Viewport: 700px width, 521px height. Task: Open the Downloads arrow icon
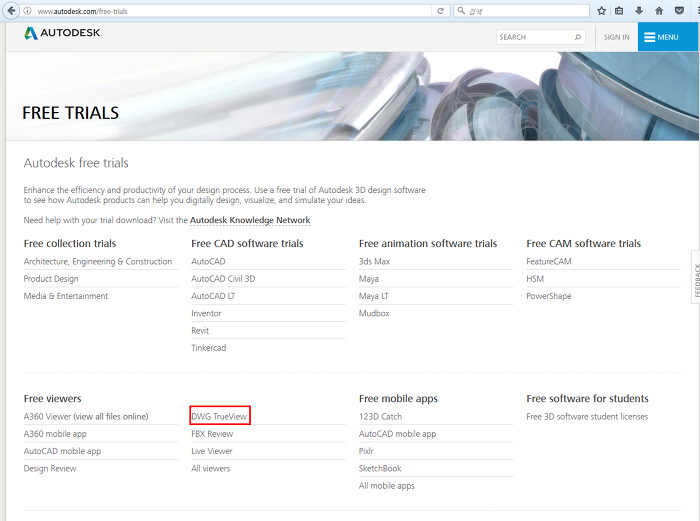tap(639, 11)
